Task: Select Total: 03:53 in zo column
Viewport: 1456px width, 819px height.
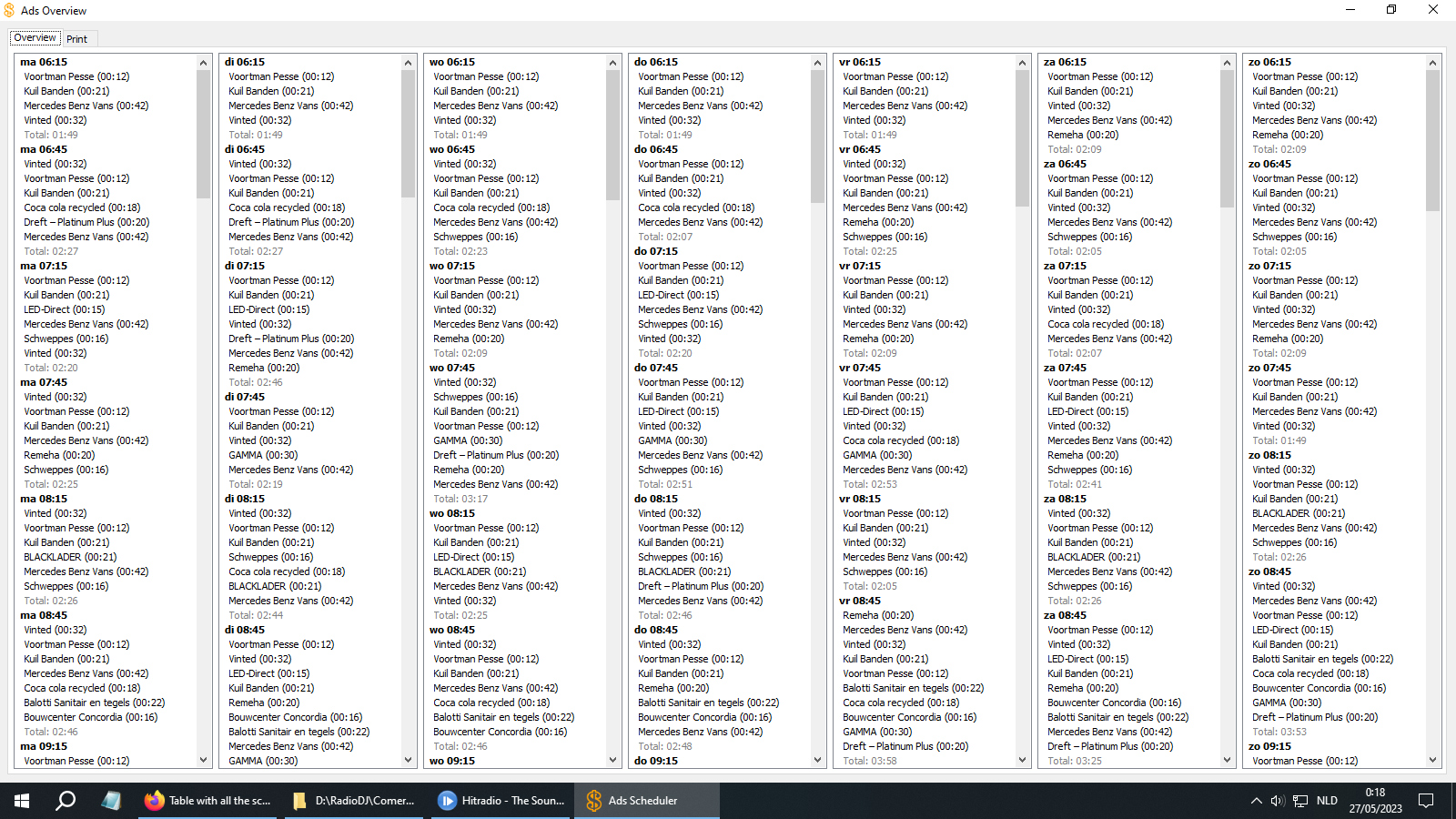Action: click(x=1279, y=732)
